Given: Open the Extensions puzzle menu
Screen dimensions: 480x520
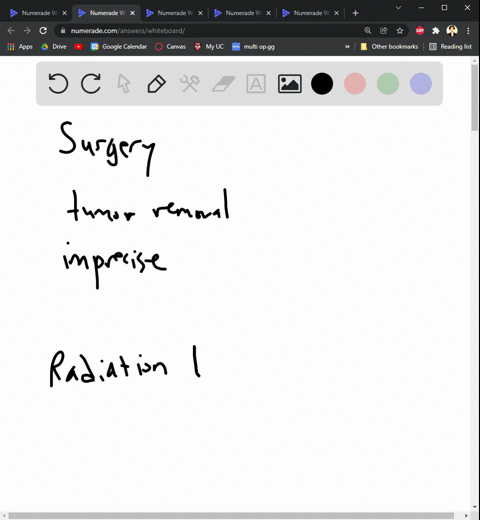Looking at the screenshot, I should [436, 31].
